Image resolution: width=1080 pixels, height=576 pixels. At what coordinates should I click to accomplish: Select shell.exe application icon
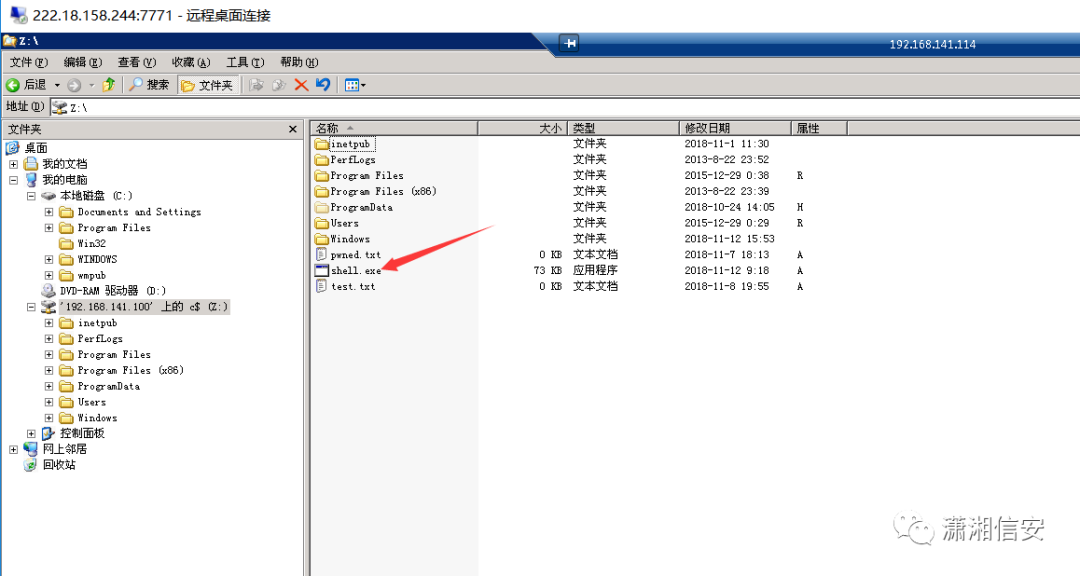[x=322, y=271]
